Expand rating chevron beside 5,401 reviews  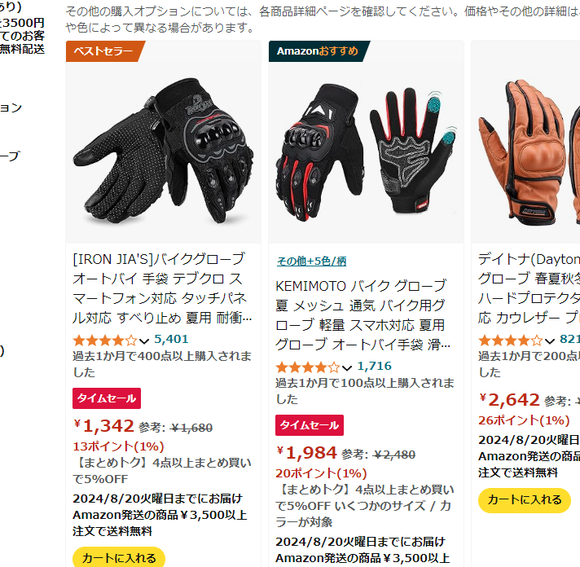[144, 341]
